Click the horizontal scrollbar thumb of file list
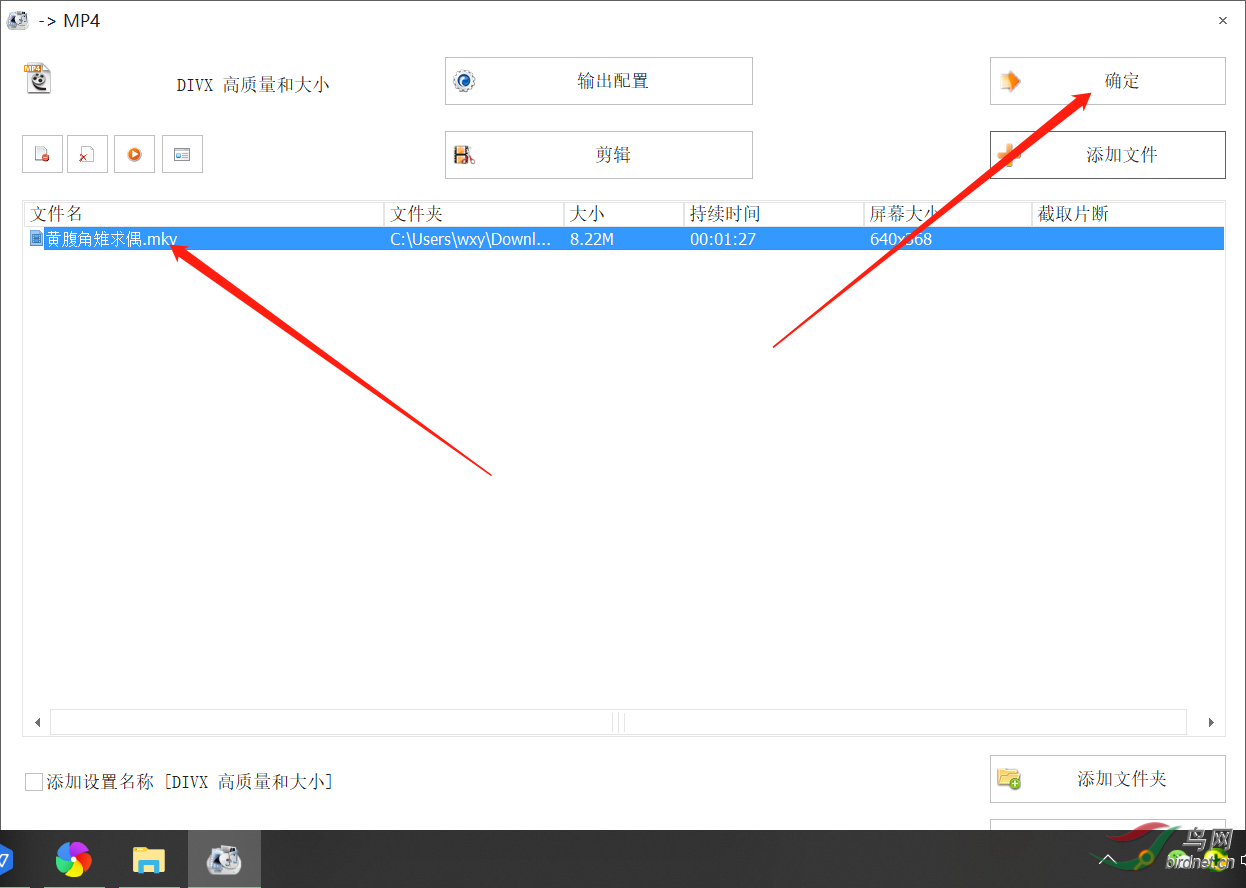Viewport: 1246px width, 888px height. 618,722
